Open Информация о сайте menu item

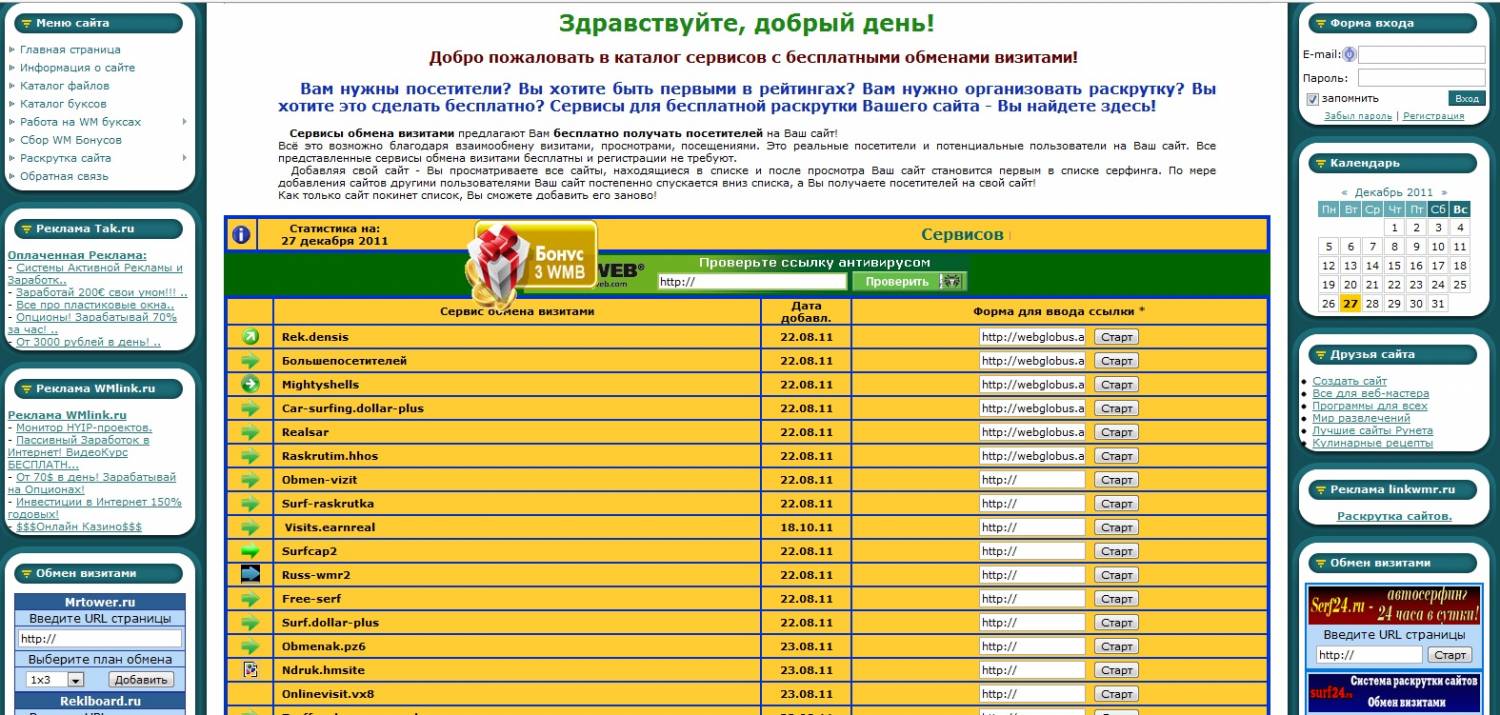point(78,68)
